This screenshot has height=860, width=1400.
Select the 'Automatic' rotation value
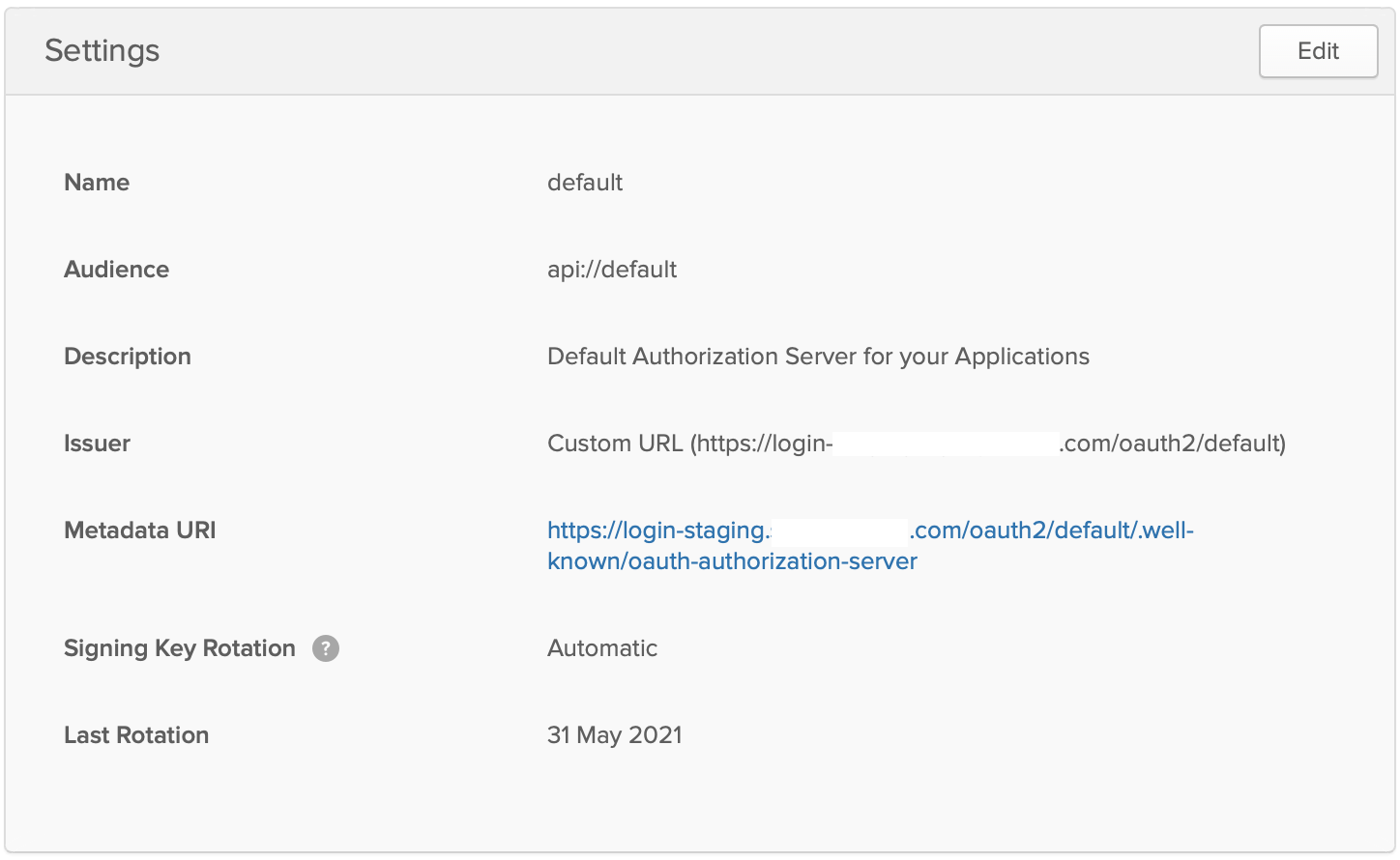coord(602,648)
